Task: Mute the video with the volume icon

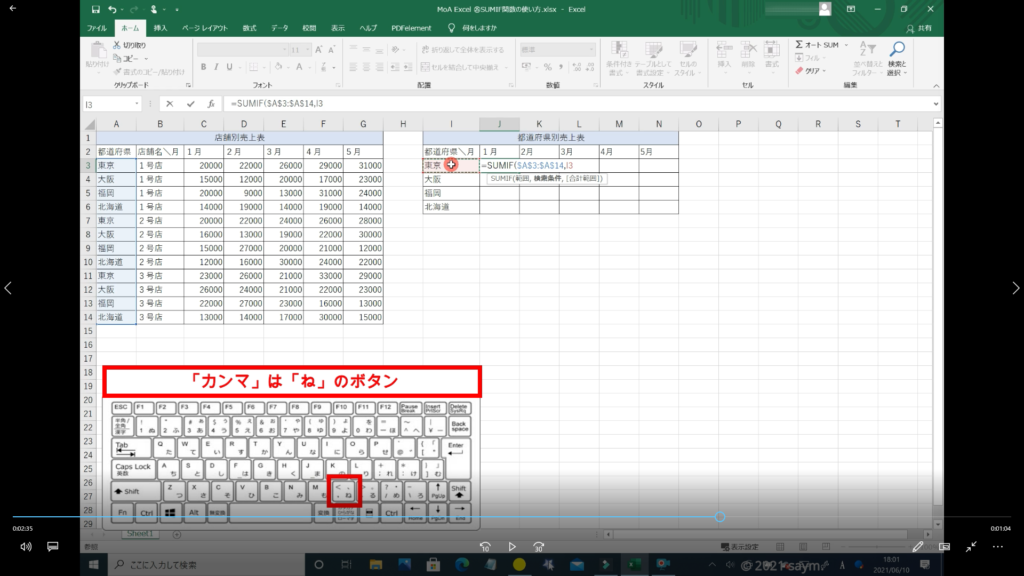Action: click(x=25, y=547)
